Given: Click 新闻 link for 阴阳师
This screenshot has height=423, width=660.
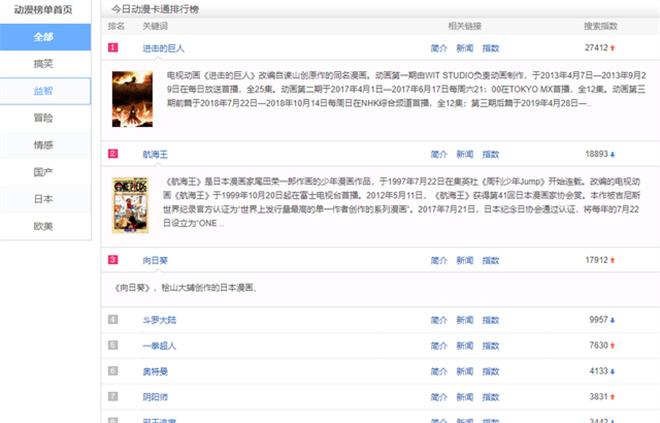Looking at the screenshot, I should coord(465,397).
